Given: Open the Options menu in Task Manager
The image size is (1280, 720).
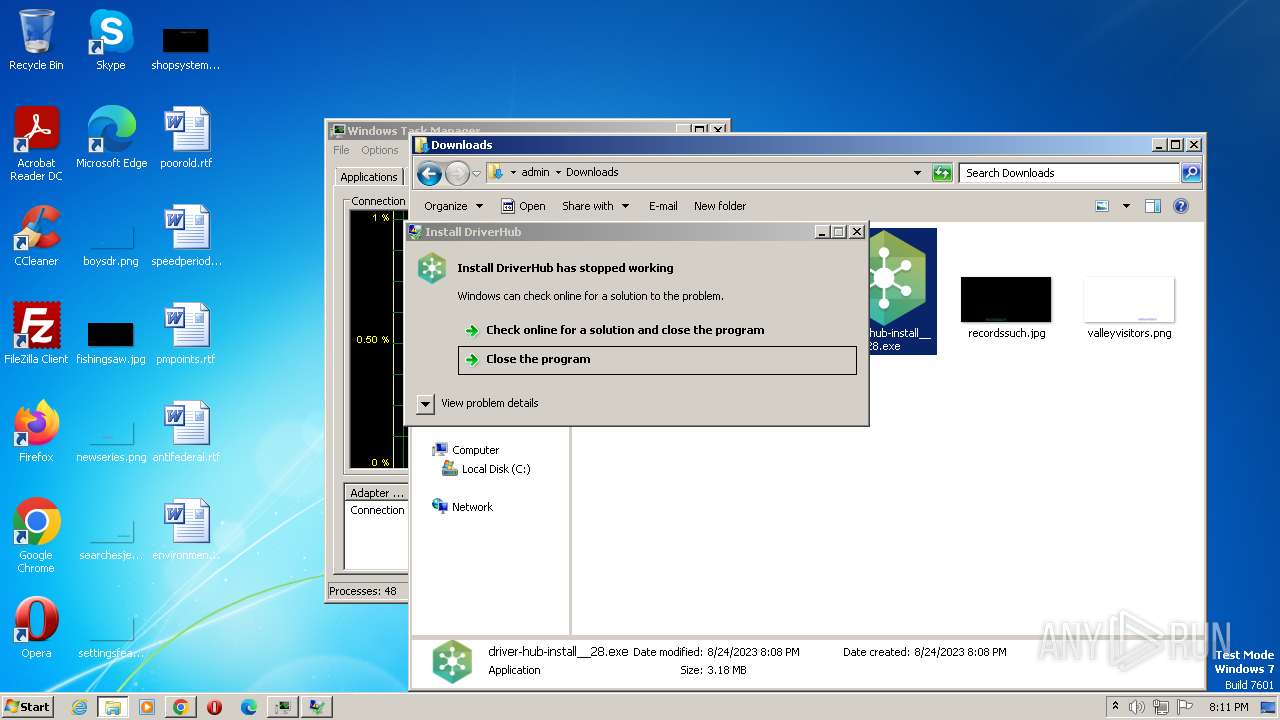Looking at the screenshot, I should click(380, 150).
